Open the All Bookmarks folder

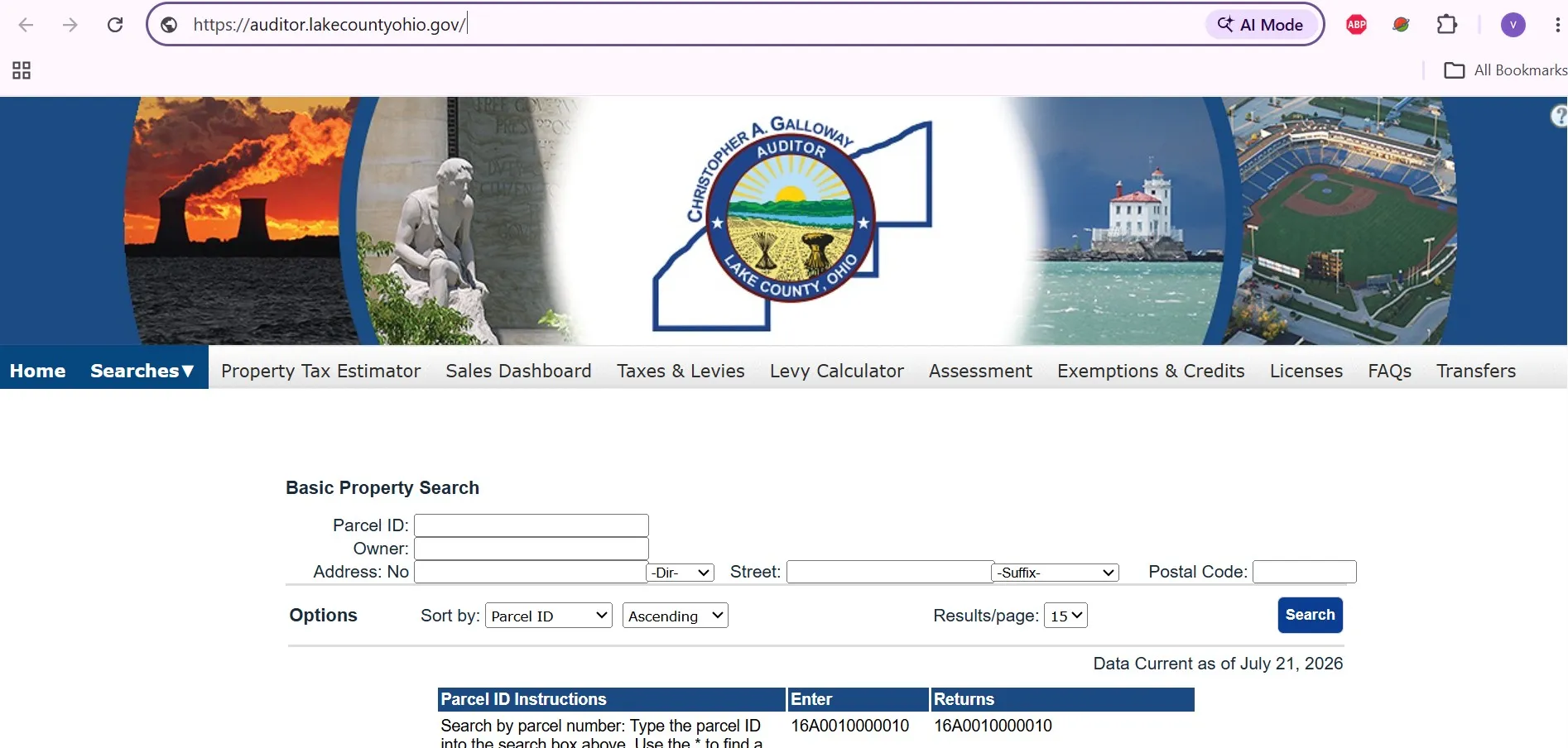(1505, 70)
